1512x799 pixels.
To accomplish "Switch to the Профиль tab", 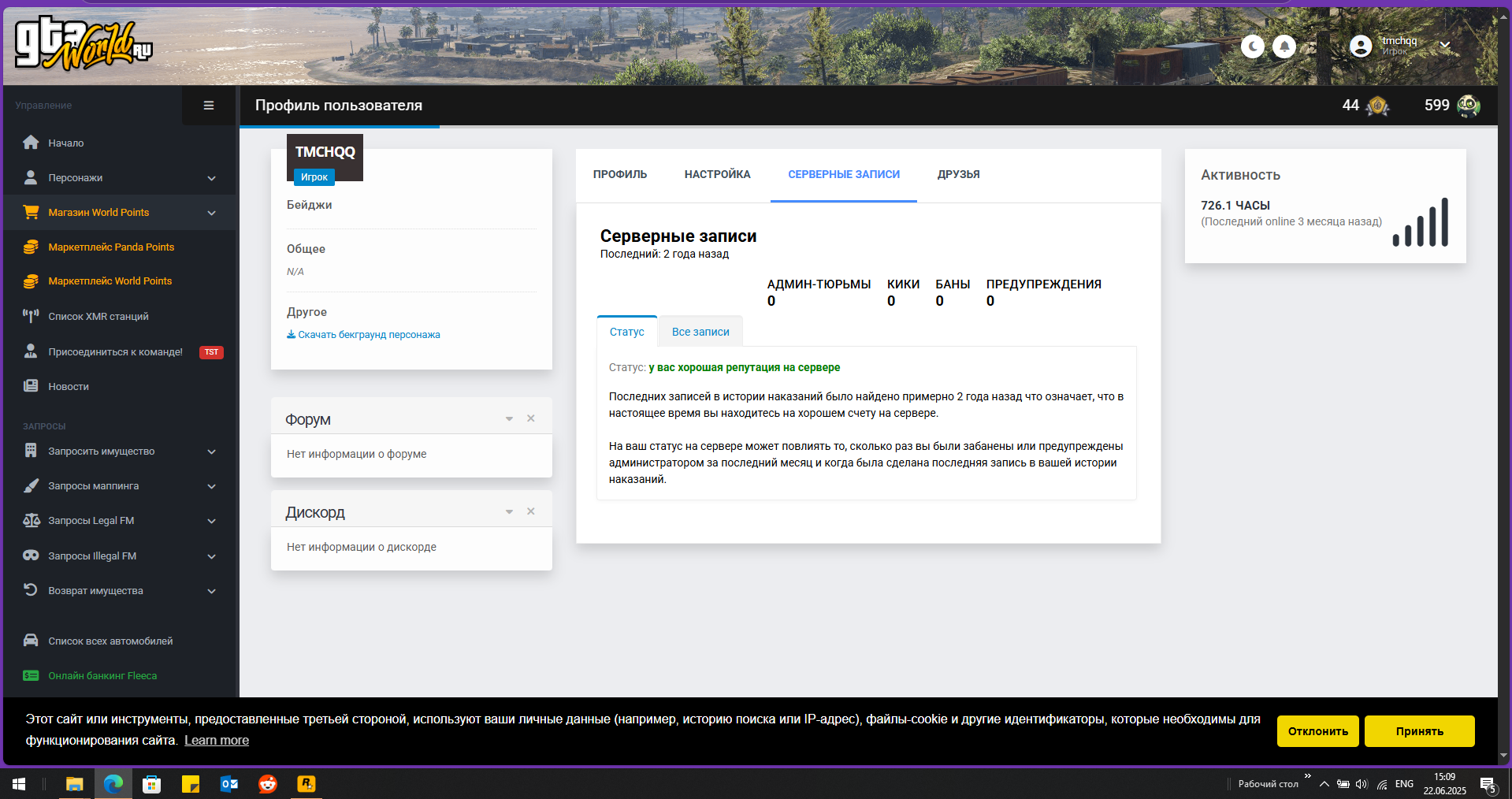I will point(620,174).
